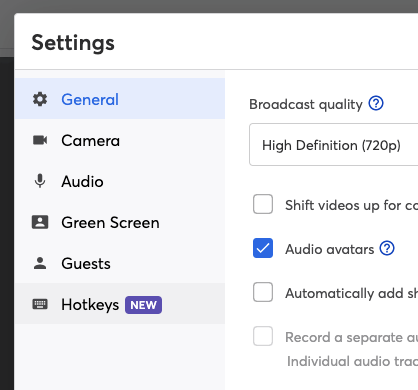This screenshot has width=418, height=390.
Task: Switch to the Camera settings tab
Action: click(x=120, y=140)
